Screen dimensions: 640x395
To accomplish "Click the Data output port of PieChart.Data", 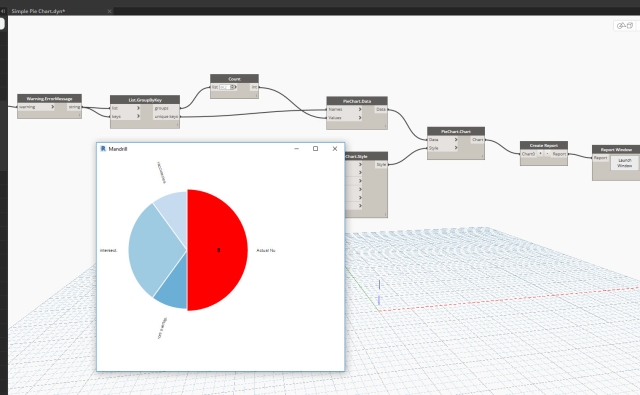I will 381,109.
